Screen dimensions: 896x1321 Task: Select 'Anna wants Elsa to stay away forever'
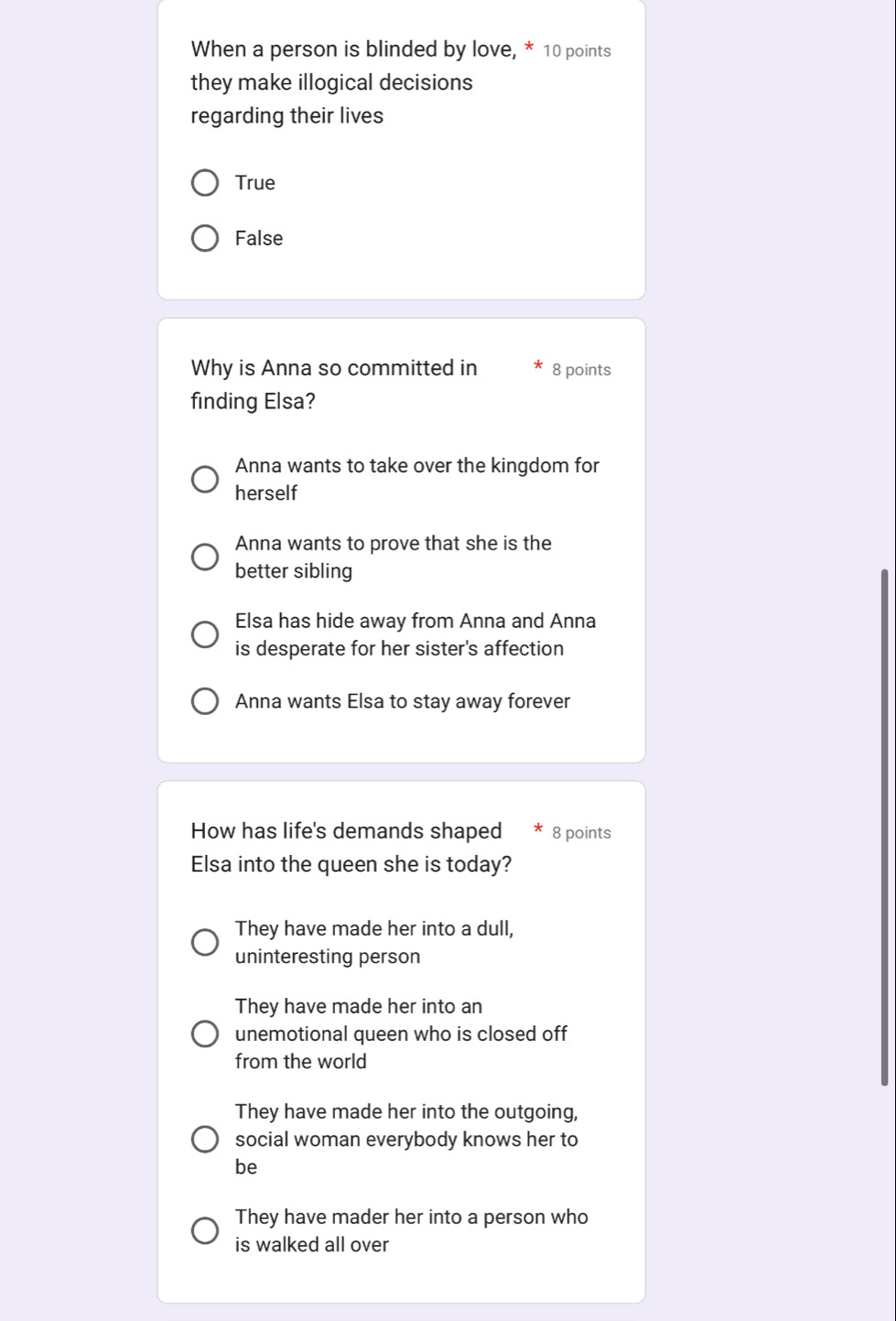click(x=205, y=702)
